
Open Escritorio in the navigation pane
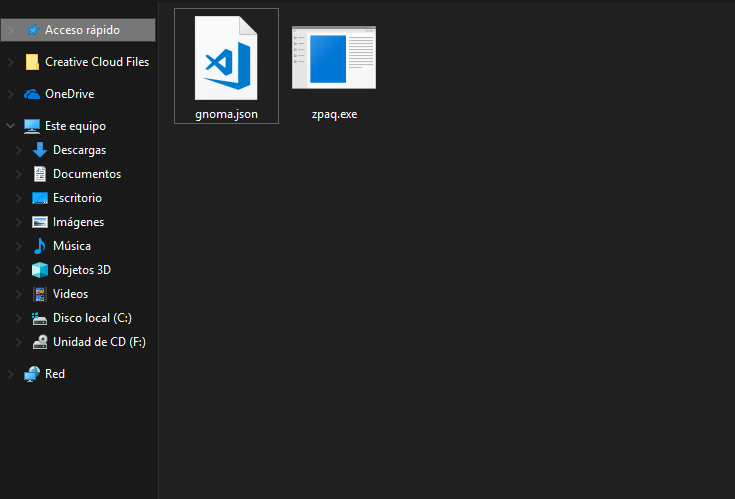(77, 198)
